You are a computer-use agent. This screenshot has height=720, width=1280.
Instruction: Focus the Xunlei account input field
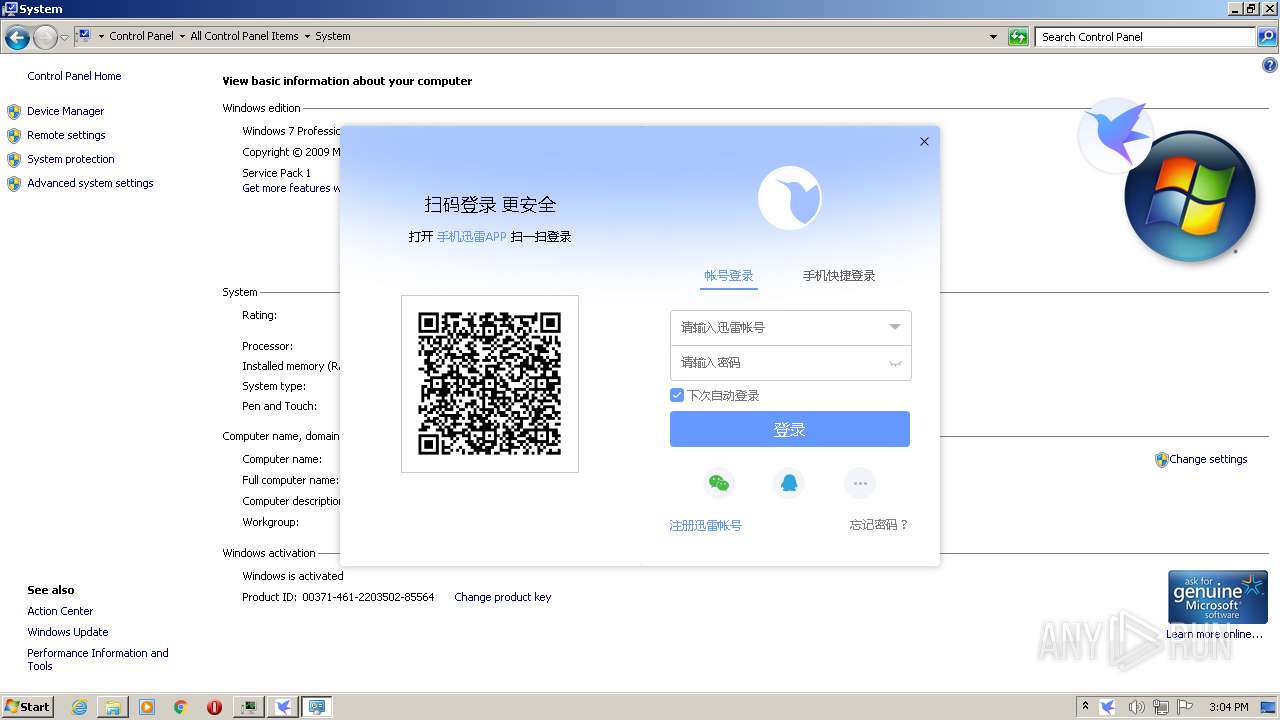point(790,328)
